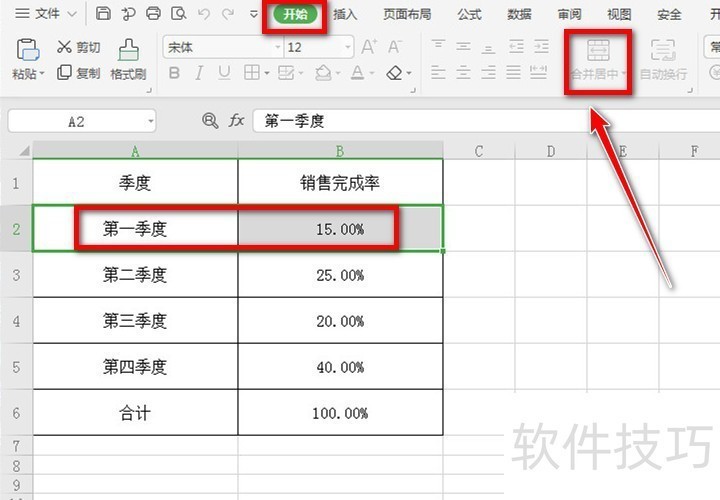Click the fx insert function icon
This screenshot has width=720, height=500.
pyautogui.click(x=236, y=121)
